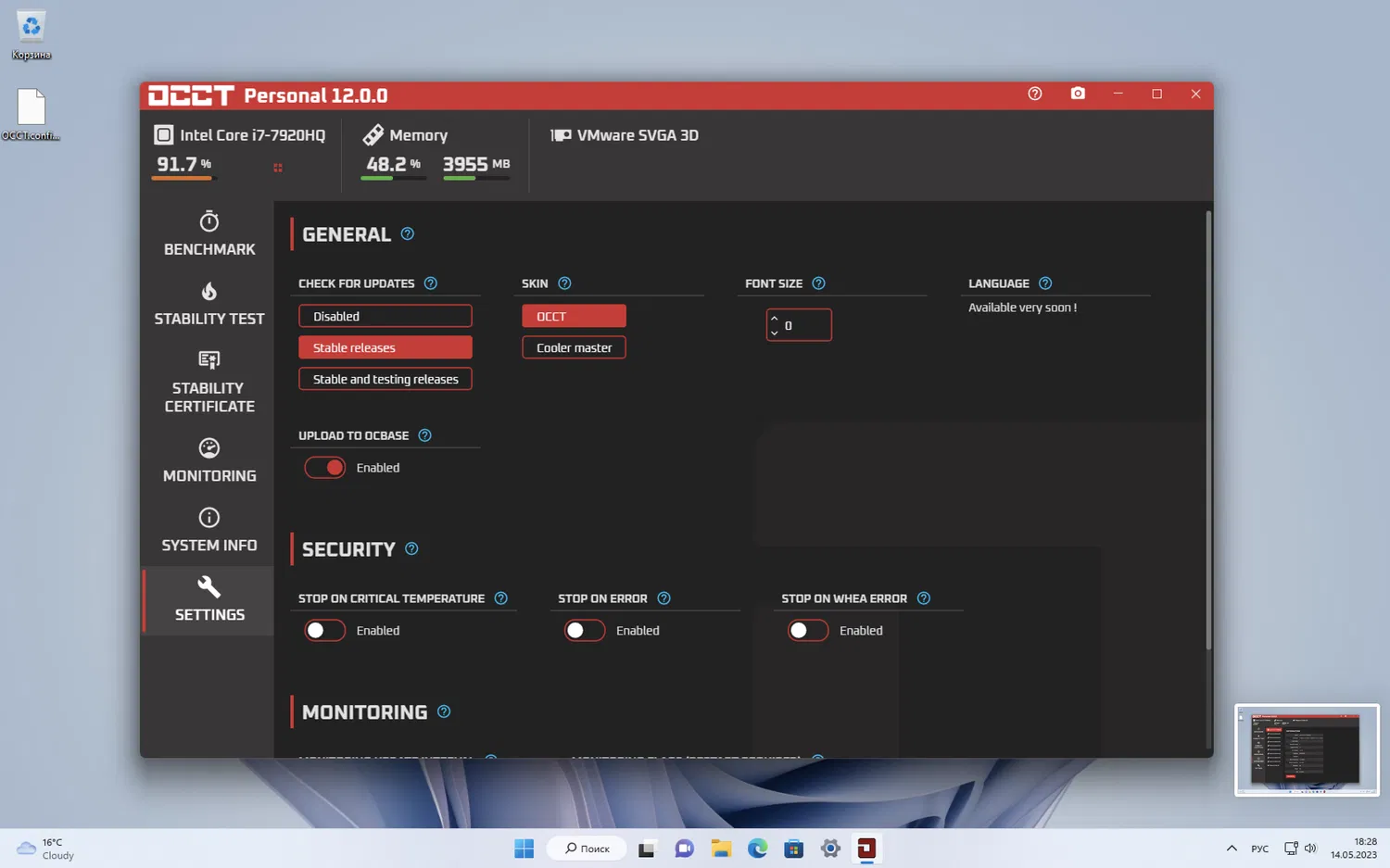
Task: Open OCCT help from the title bar
Action: (1035, 94)
